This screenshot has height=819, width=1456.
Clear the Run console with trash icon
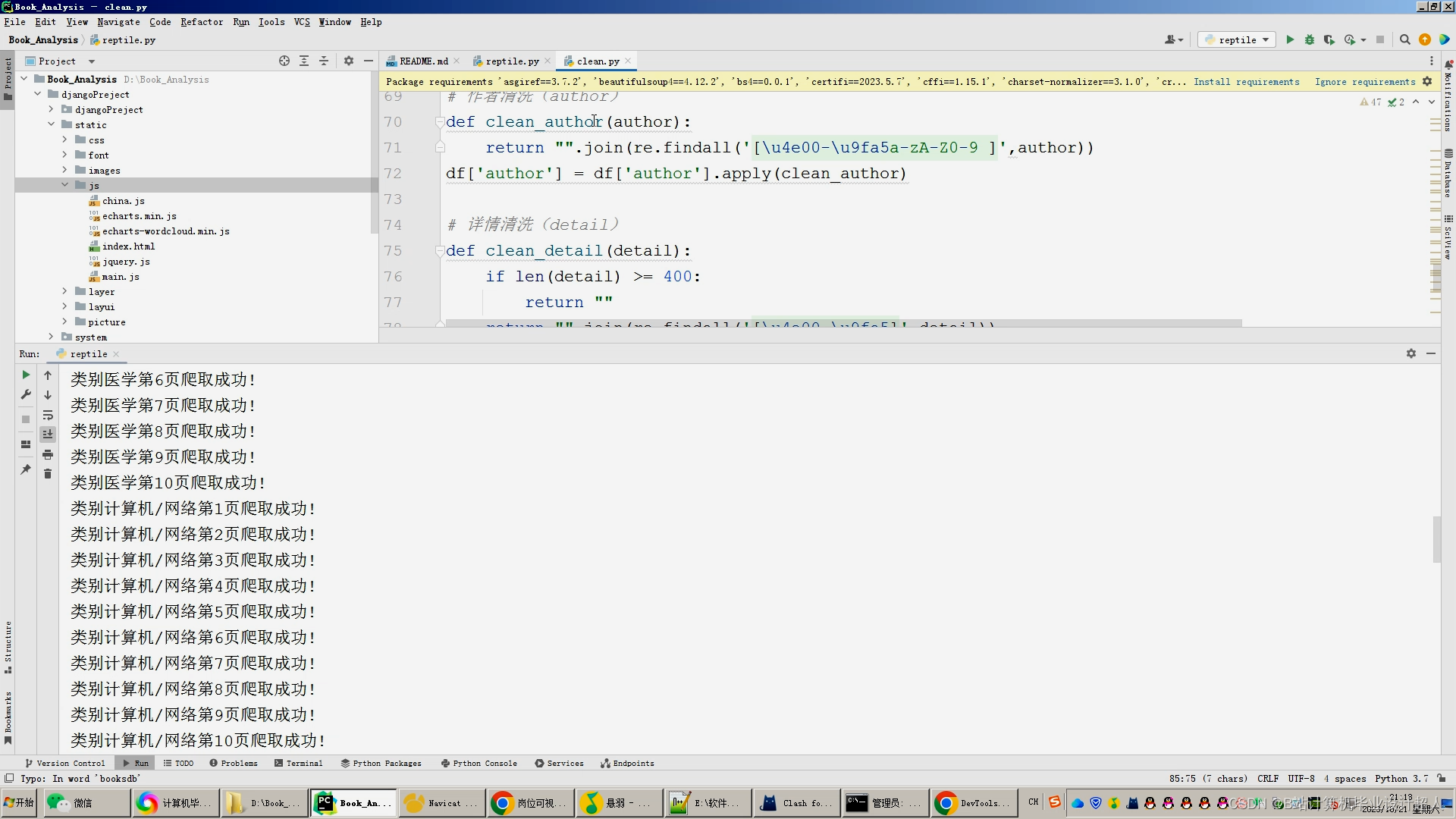(x=48, y=474)
